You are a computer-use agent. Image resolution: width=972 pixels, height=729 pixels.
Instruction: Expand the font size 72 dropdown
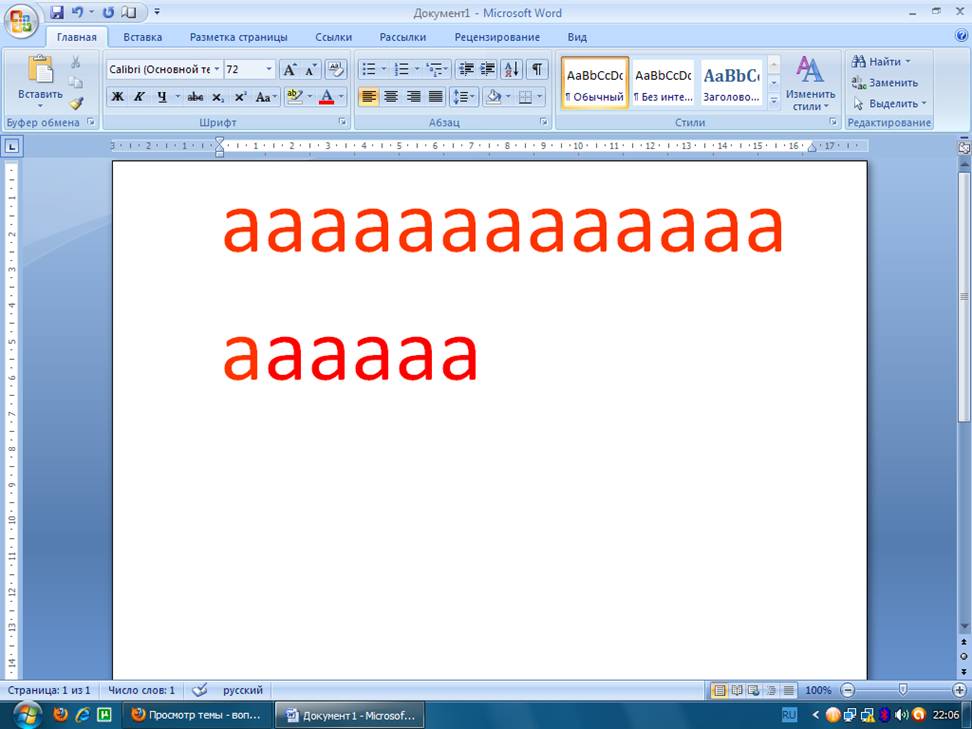269,69
